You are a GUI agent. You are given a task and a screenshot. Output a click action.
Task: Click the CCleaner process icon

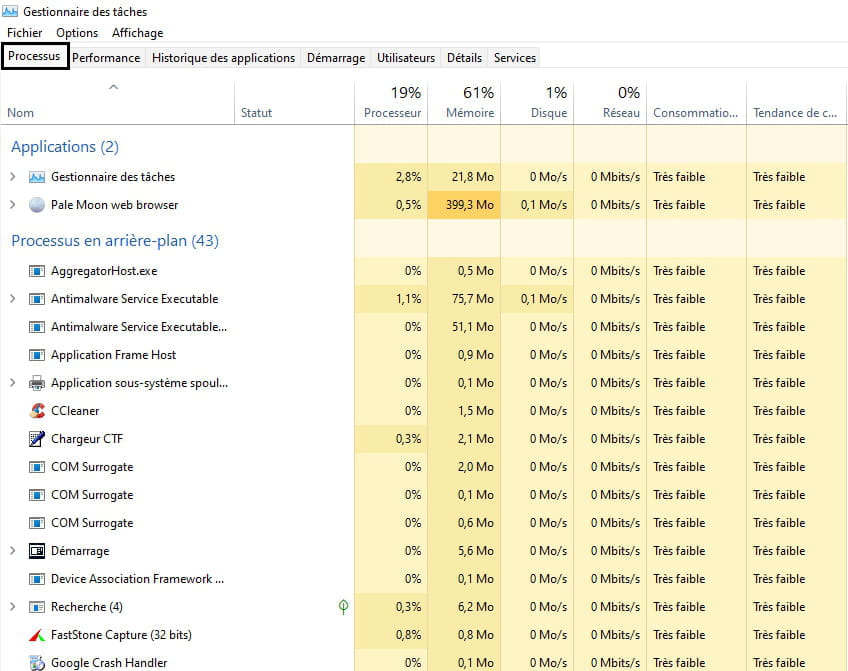point(37,411)
